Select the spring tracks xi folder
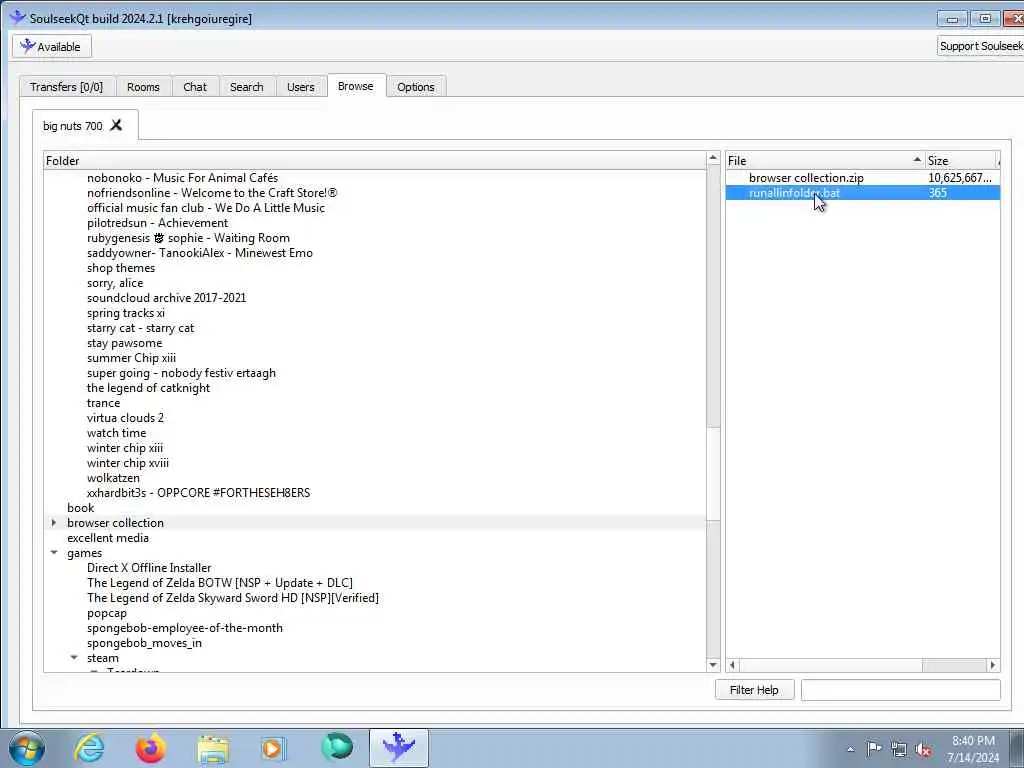The image size is (1024, 768). [x=126, y=313]
